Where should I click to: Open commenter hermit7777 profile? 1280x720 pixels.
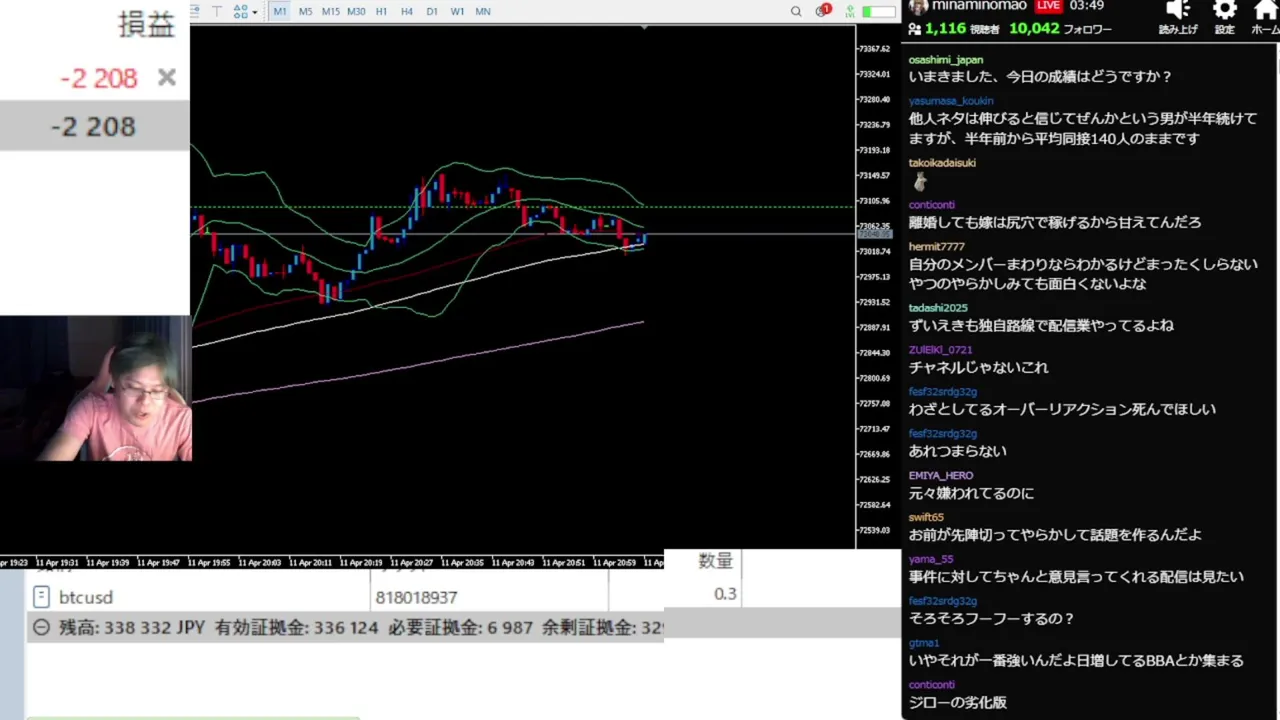[x=936, y=246]
